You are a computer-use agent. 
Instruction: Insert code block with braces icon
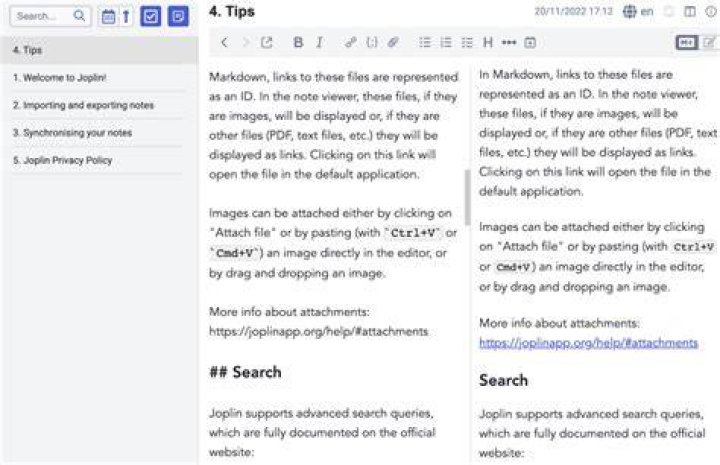[x=372, y=43]
